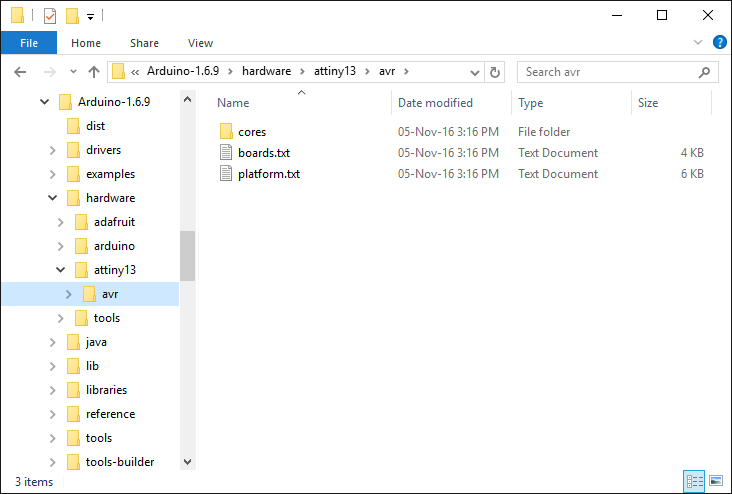Collapse the hardware folder in tree
This screenshot has height=494, width=732.
pyautogui.click(x=52, y=198)
